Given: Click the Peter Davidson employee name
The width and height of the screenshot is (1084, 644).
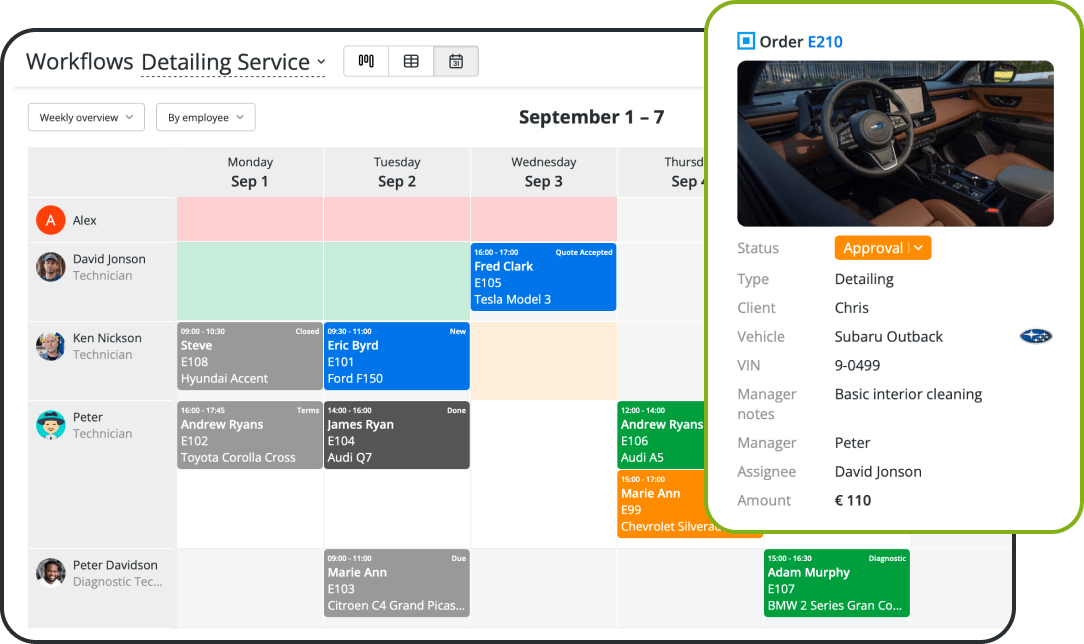Looking at the screenshot, I should tap(115, 565).
